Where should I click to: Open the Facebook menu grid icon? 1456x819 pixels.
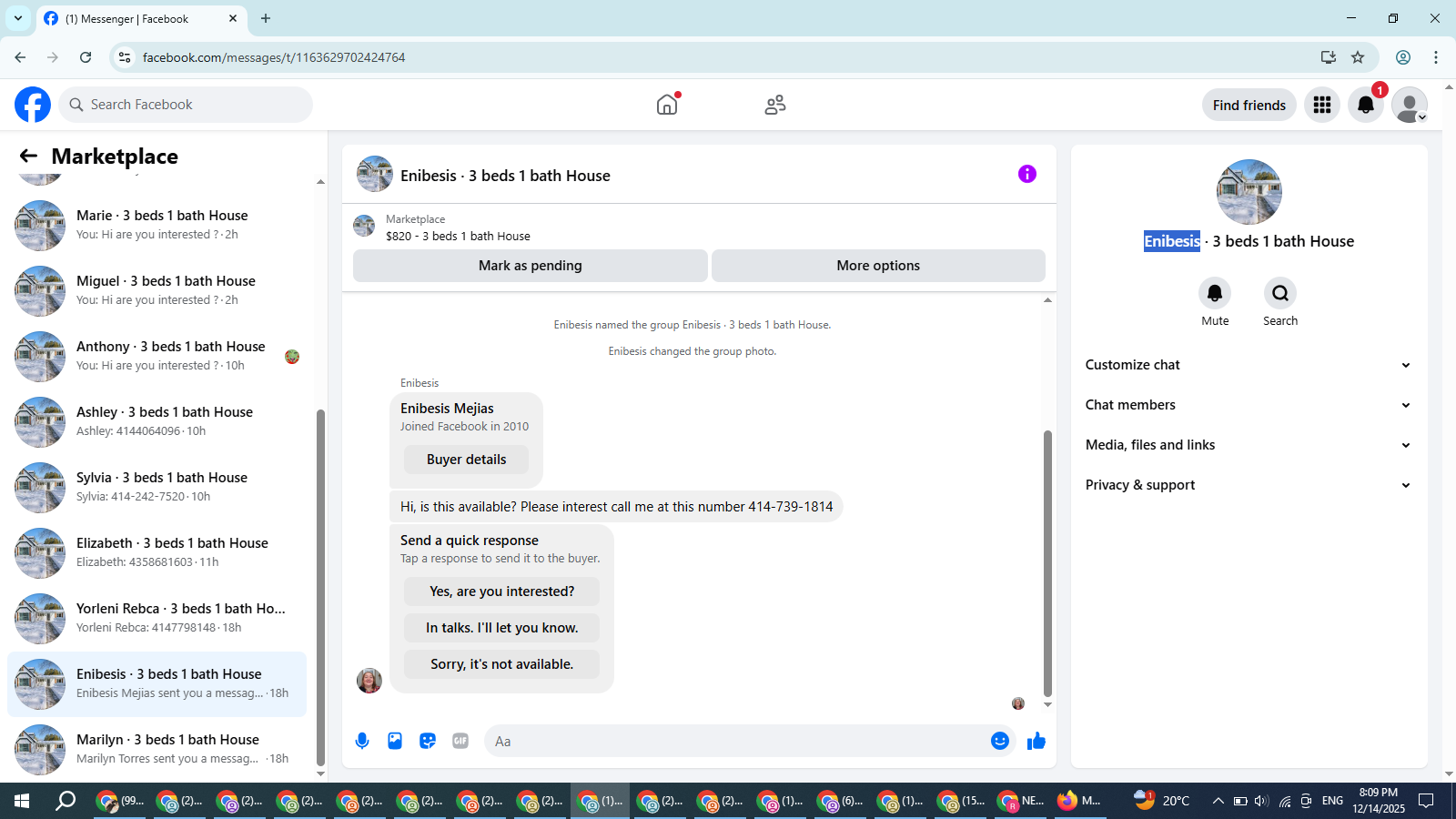[x=1322, y=105]
